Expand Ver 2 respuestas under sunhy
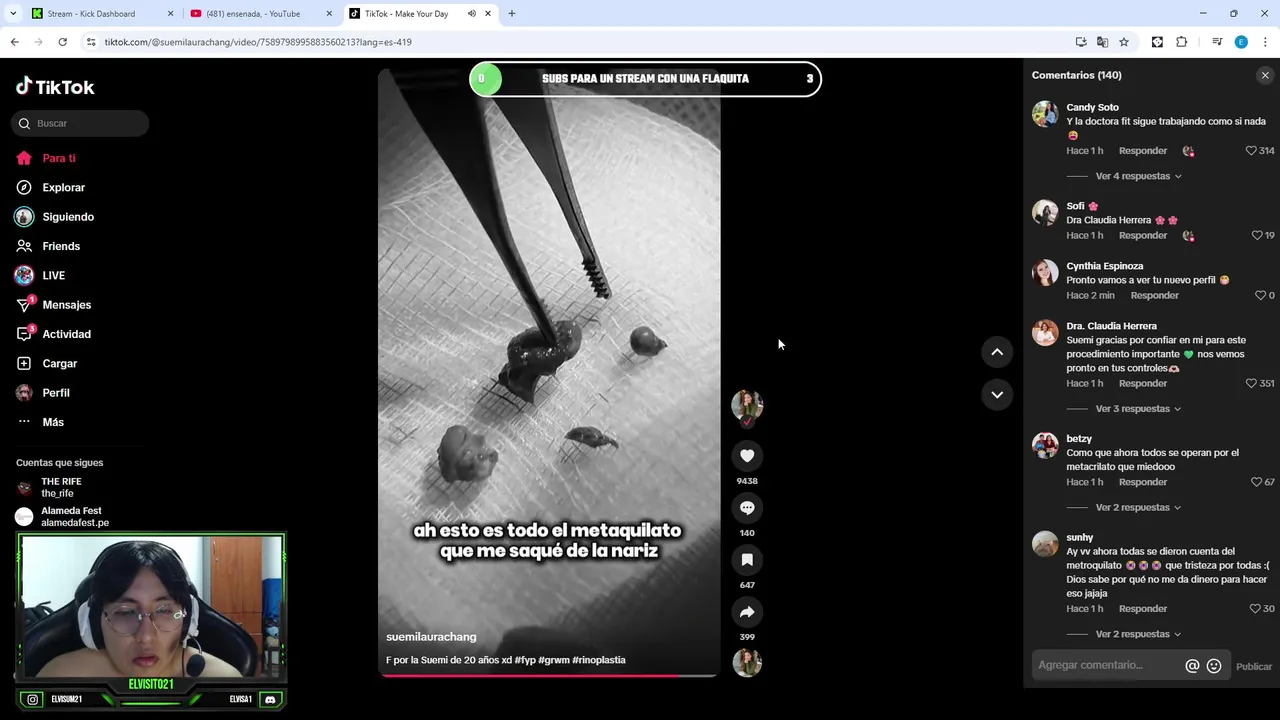This screenshot has height=720, width=1280. pyautogui.click(x=1138, y=634)
